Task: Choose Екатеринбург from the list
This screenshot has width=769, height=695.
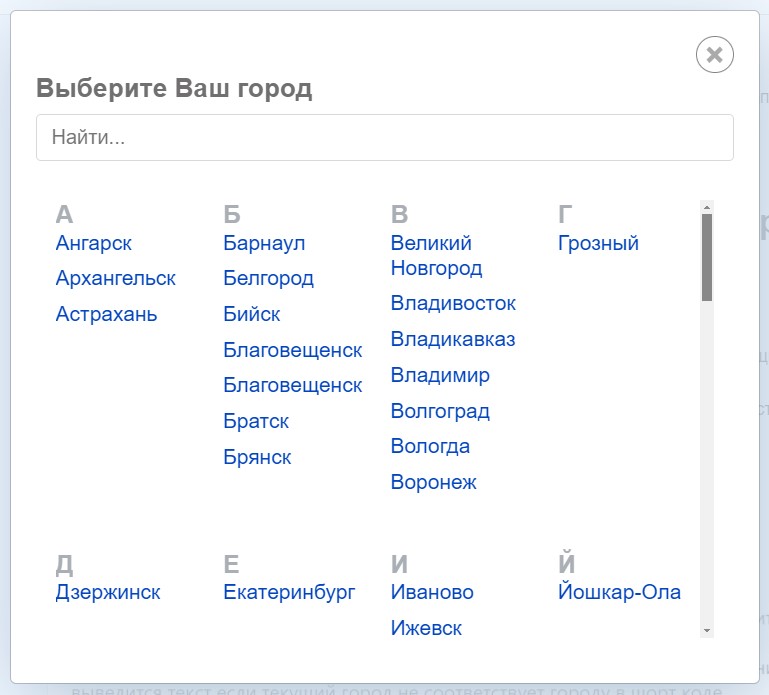Action: click(289, 592)
